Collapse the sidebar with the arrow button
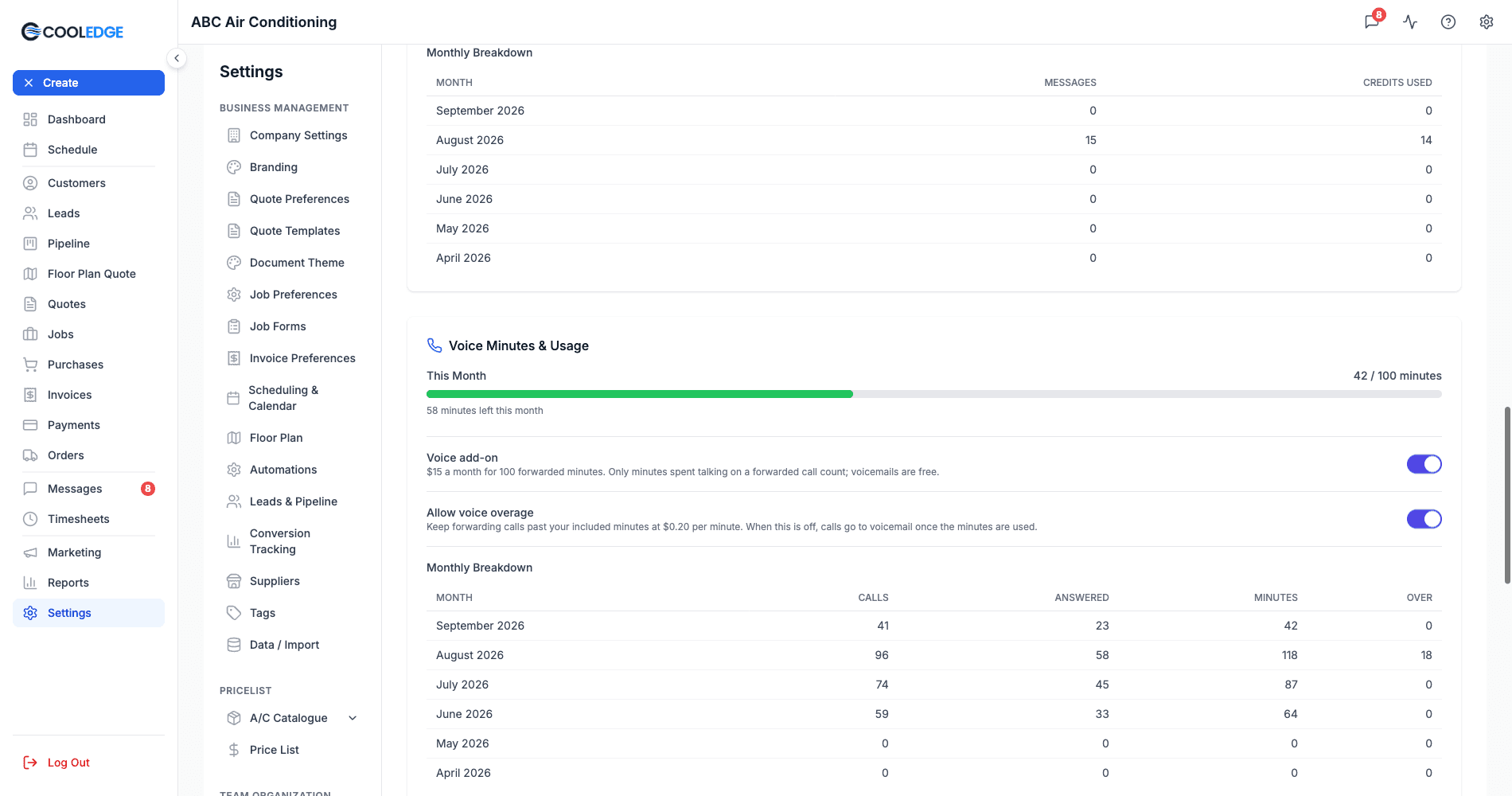 pyautogui.click(x=177, y=58)
